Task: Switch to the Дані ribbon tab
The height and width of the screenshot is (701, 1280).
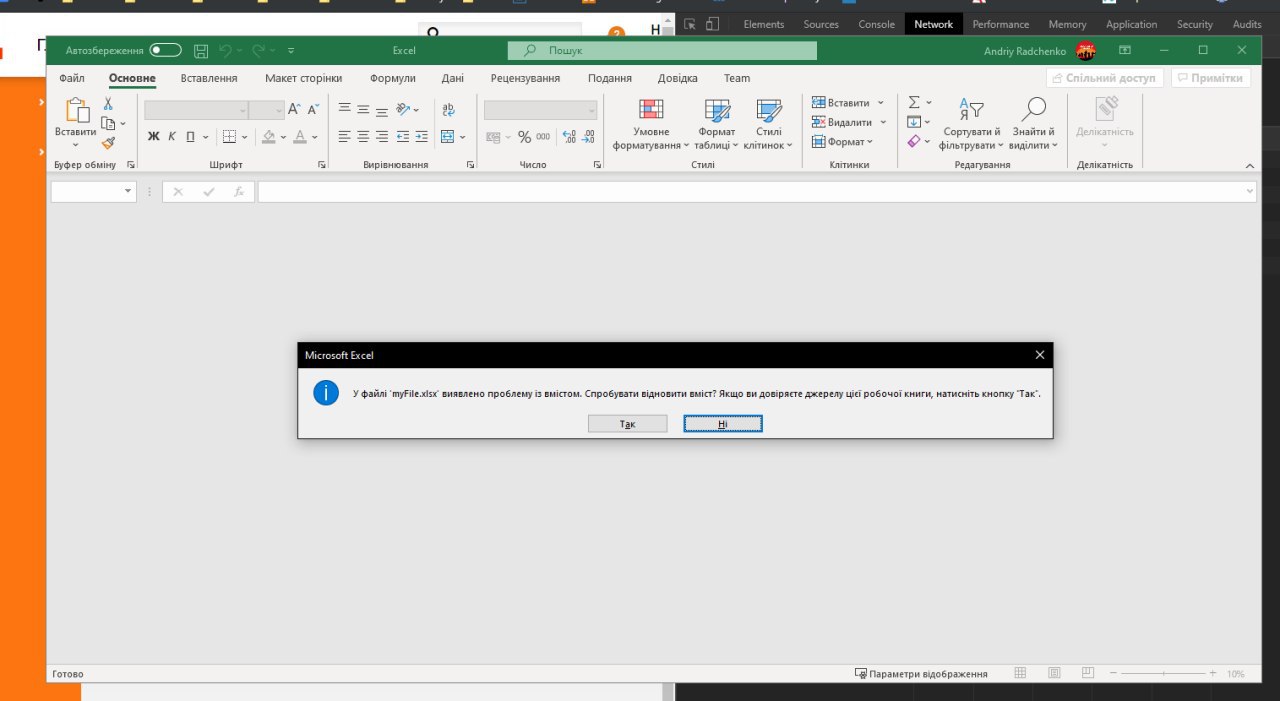Action: tap(453, 78)
